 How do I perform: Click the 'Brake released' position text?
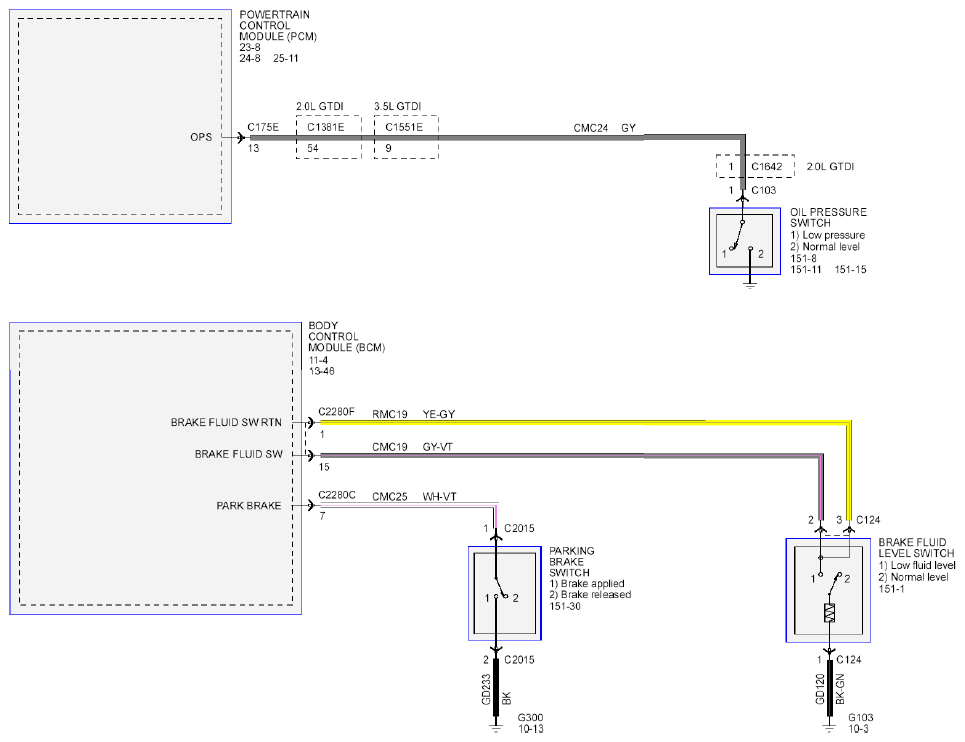[x=590, y=595]
